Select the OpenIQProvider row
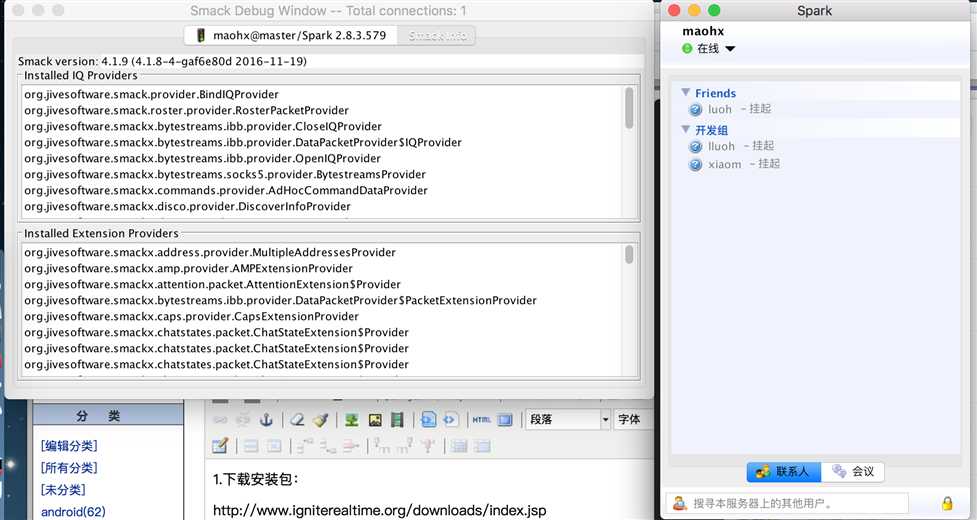 [x=322, y=159]
